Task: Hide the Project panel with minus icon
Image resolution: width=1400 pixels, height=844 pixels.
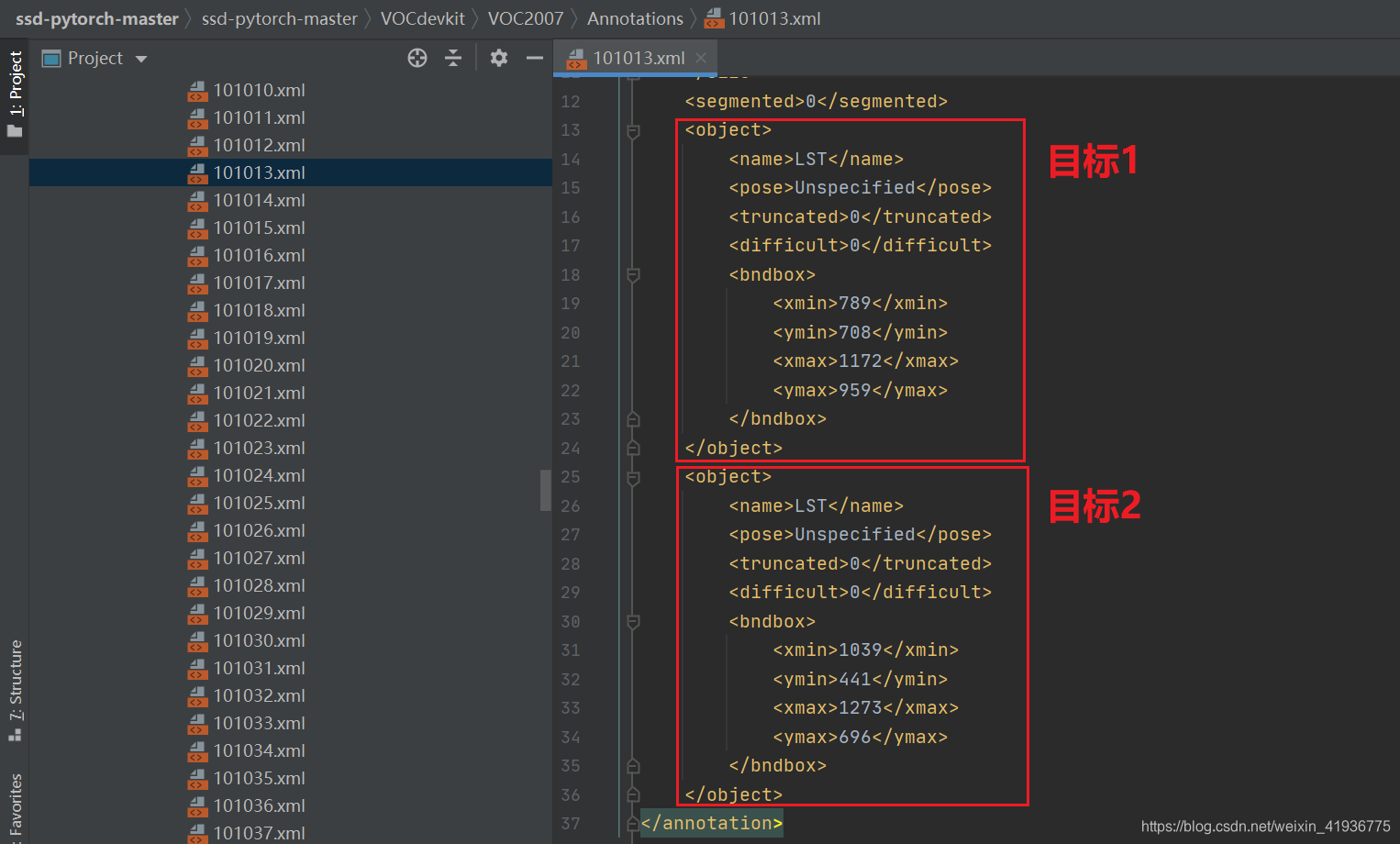Action: click(535, 59)
